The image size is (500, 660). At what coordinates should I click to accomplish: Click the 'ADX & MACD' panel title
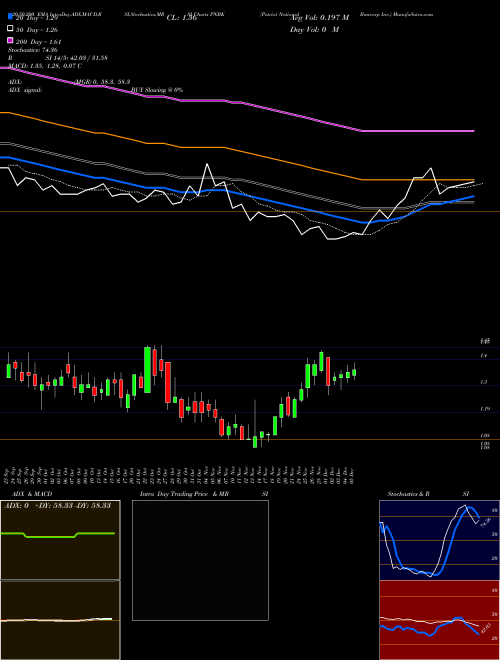click(x=32, y=494)
